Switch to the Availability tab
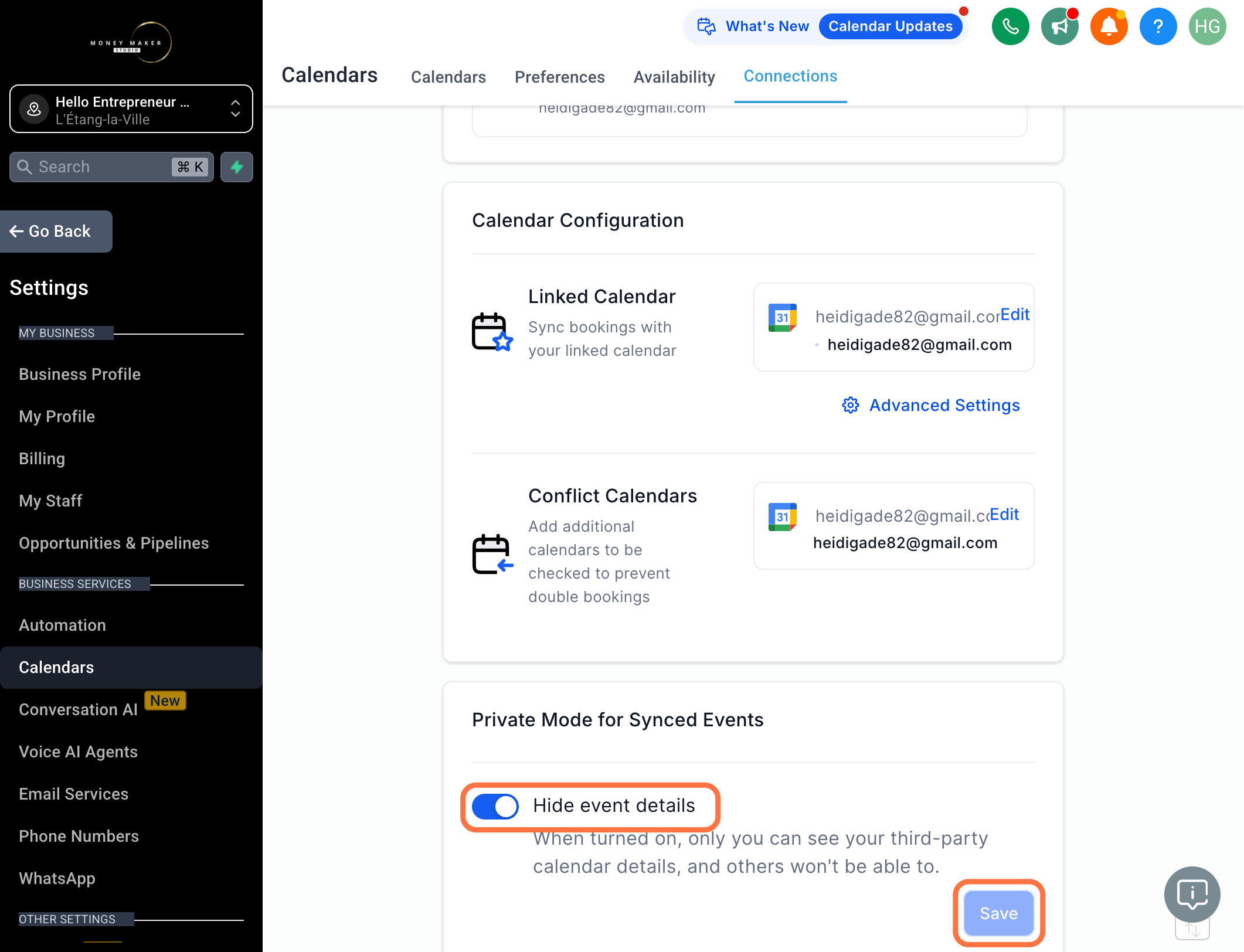 coord(674,77)
